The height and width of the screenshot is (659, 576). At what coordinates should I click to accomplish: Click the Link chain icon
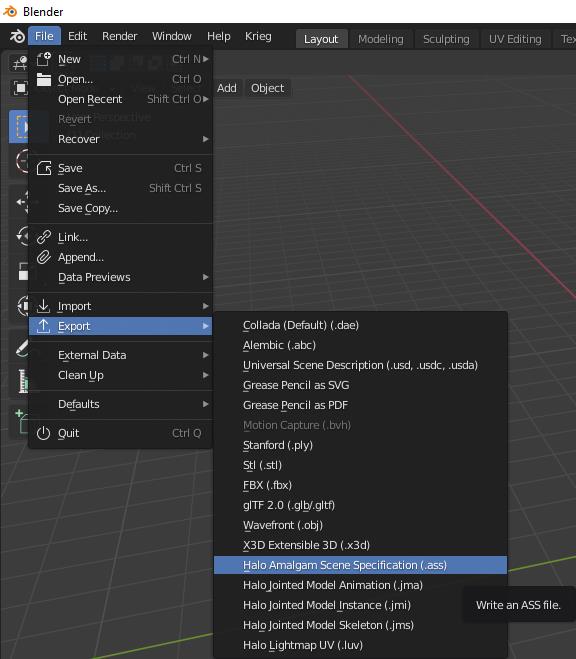(44, 237)
